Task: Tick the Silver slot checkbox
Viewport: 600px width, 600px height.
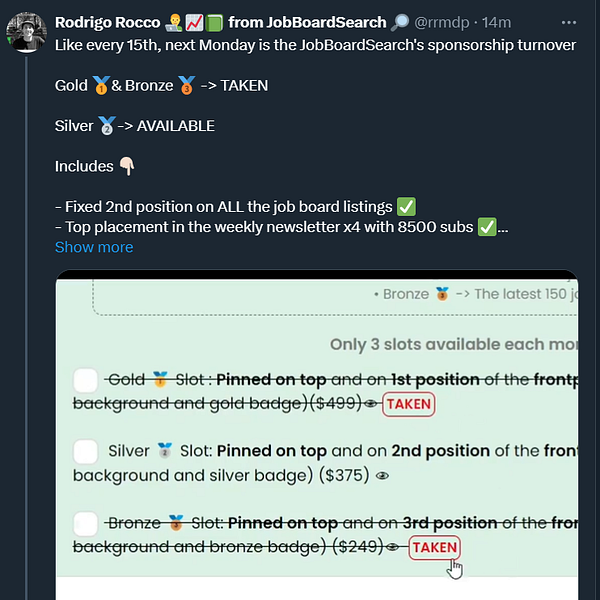Action: point(85,452)
